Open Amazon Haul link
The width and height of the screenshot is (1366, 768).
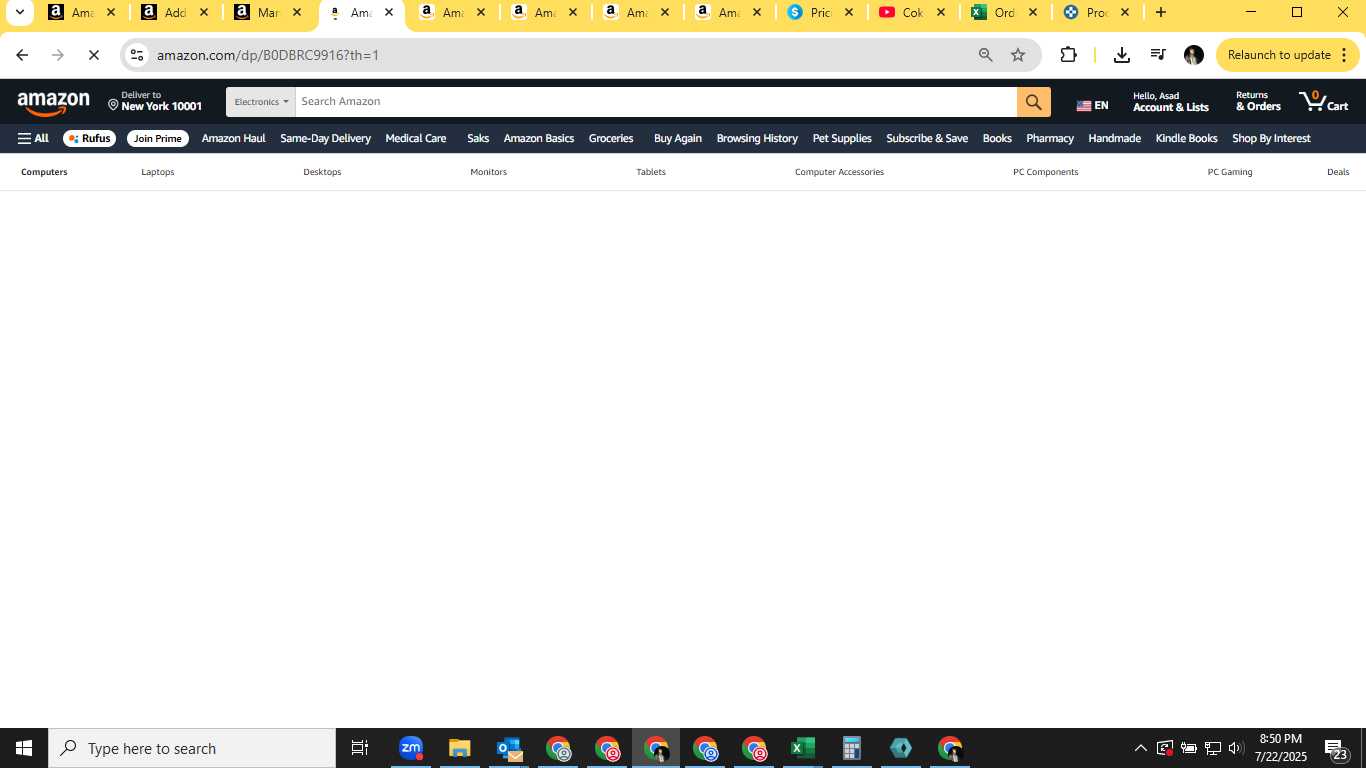point(233,139)
